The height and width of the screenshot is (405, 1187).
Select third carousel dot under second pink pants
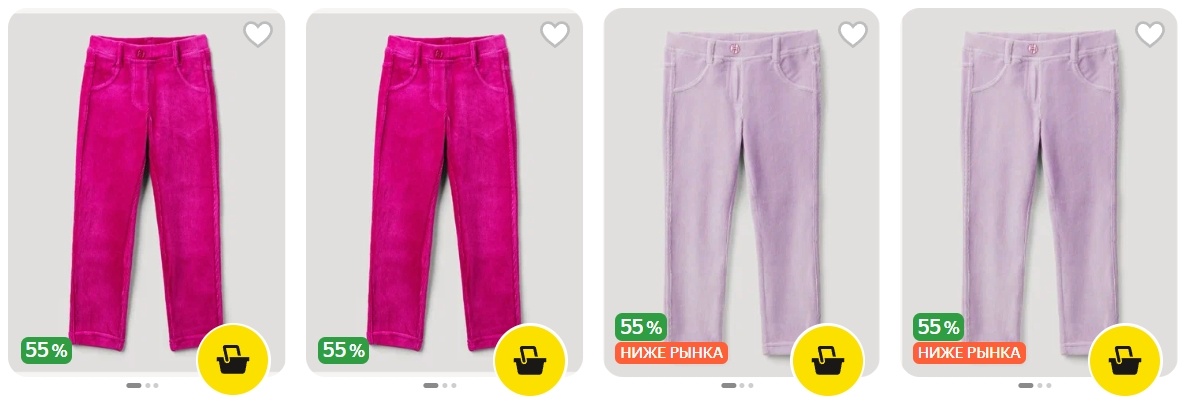click(453, 385)
